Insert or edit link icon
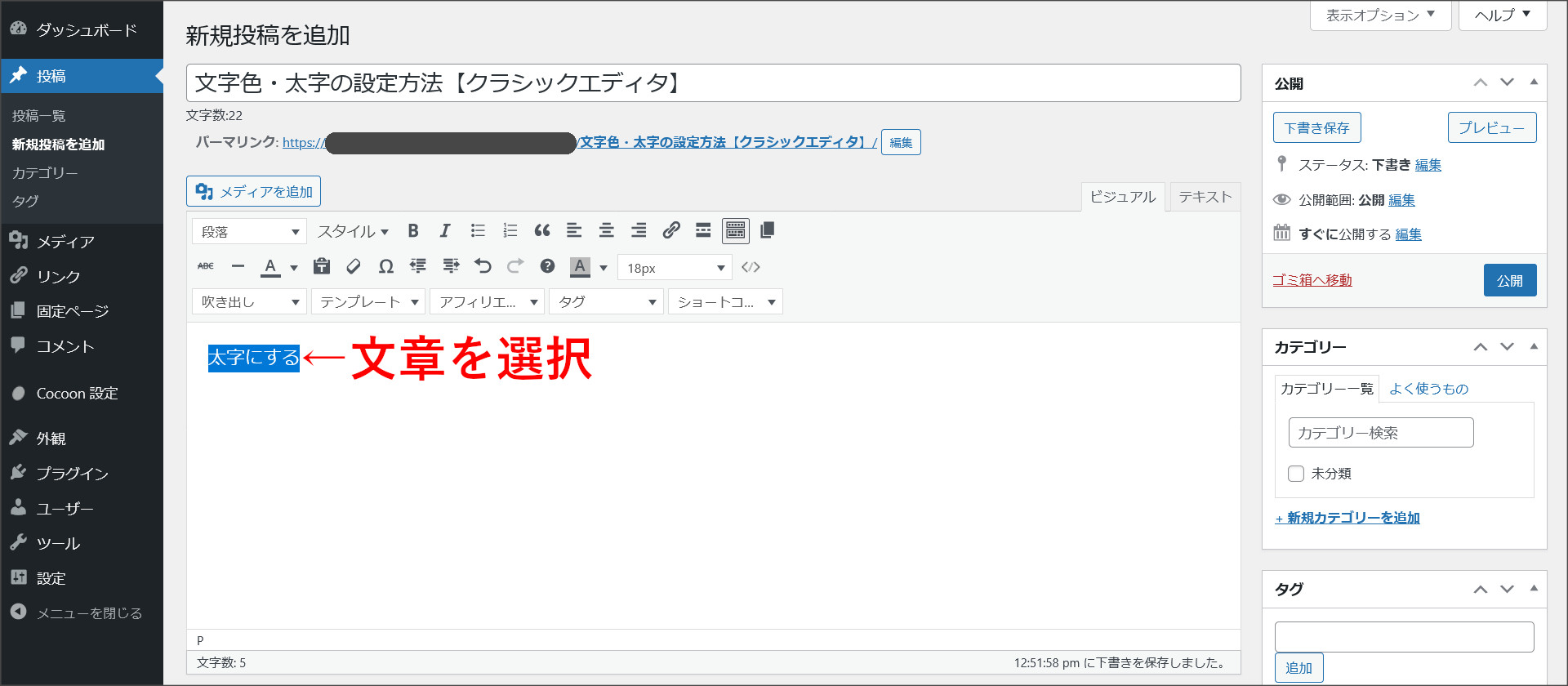This screenshot has height=686, width=1568. (671, 231)
